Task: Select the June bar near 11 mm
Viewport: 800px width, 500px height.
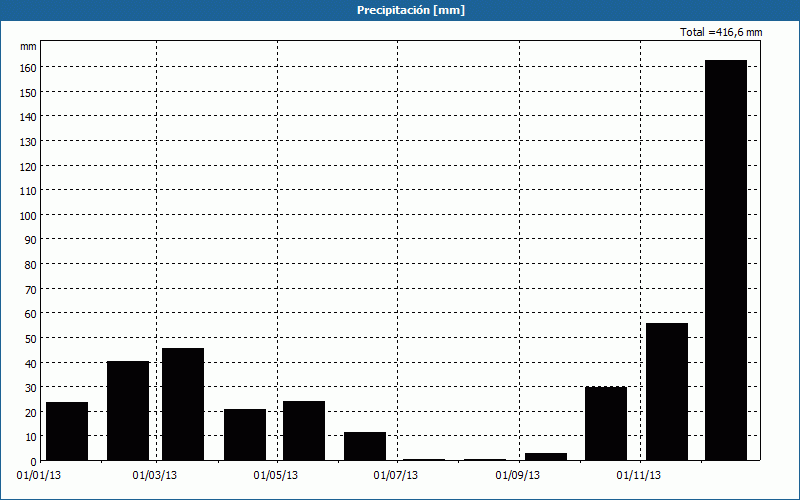Action: point(365,446)
